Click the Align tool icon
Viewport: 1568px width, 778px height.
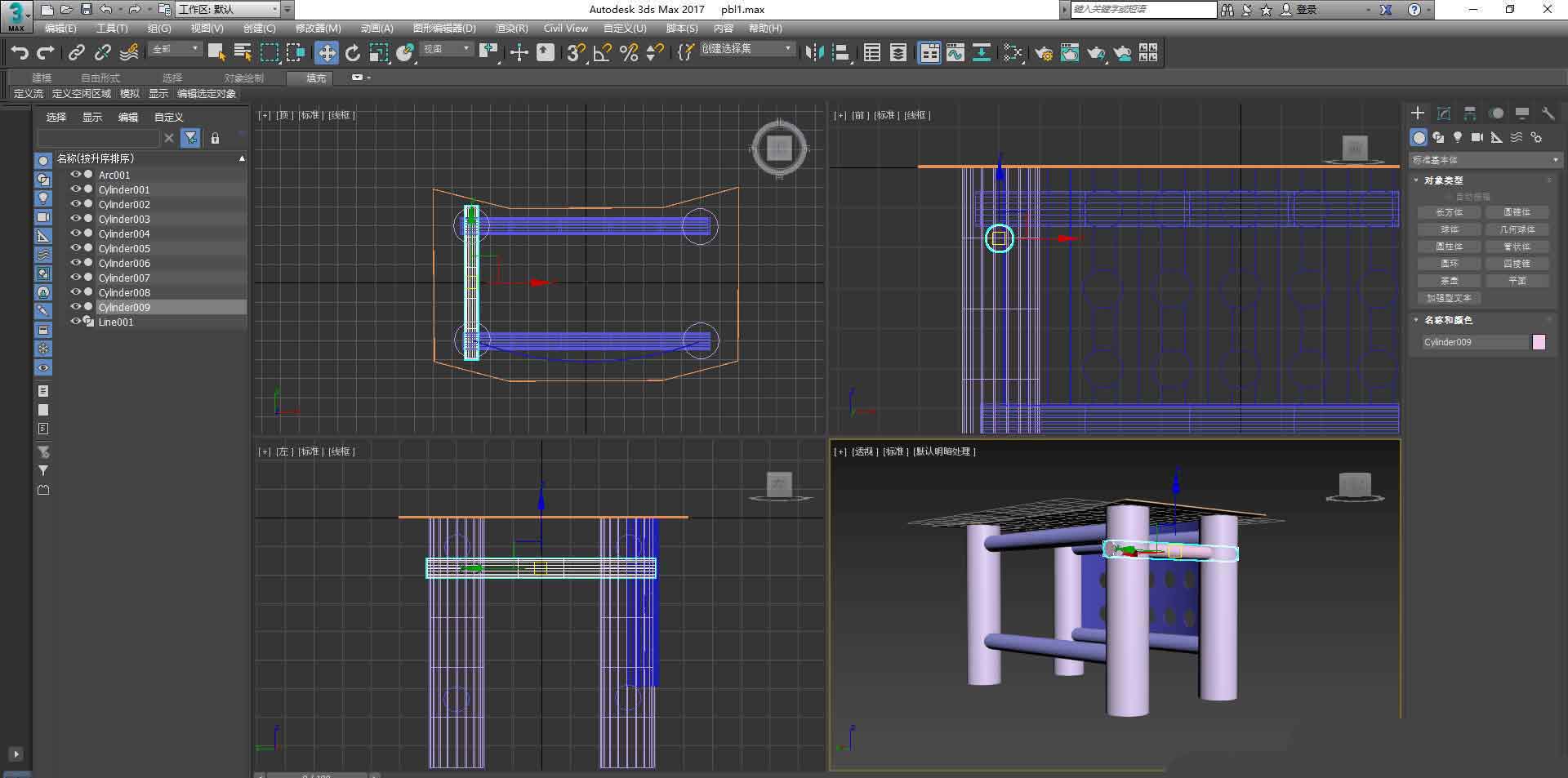pyautogui.click(x=841, y=53)
